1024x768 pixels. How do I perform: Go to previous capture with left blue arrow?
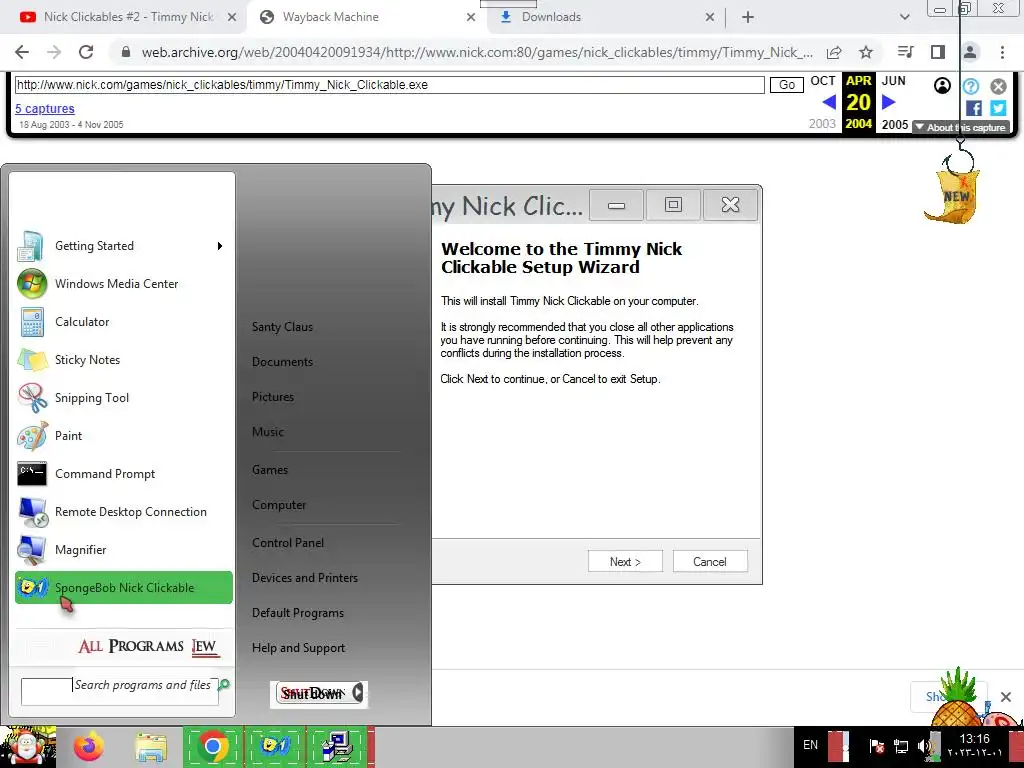click(829, 102)
